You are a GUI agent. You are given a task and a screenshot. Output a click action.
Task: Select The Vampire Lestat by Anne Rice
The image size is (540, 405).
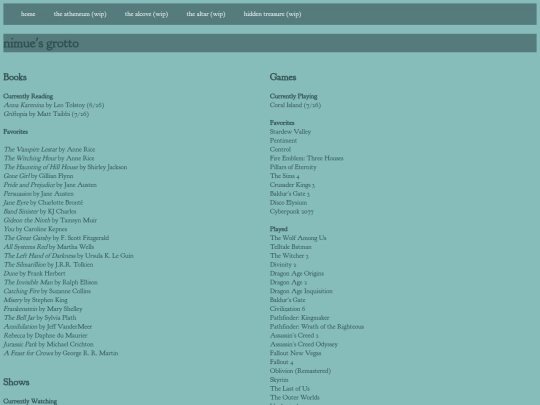49,149
